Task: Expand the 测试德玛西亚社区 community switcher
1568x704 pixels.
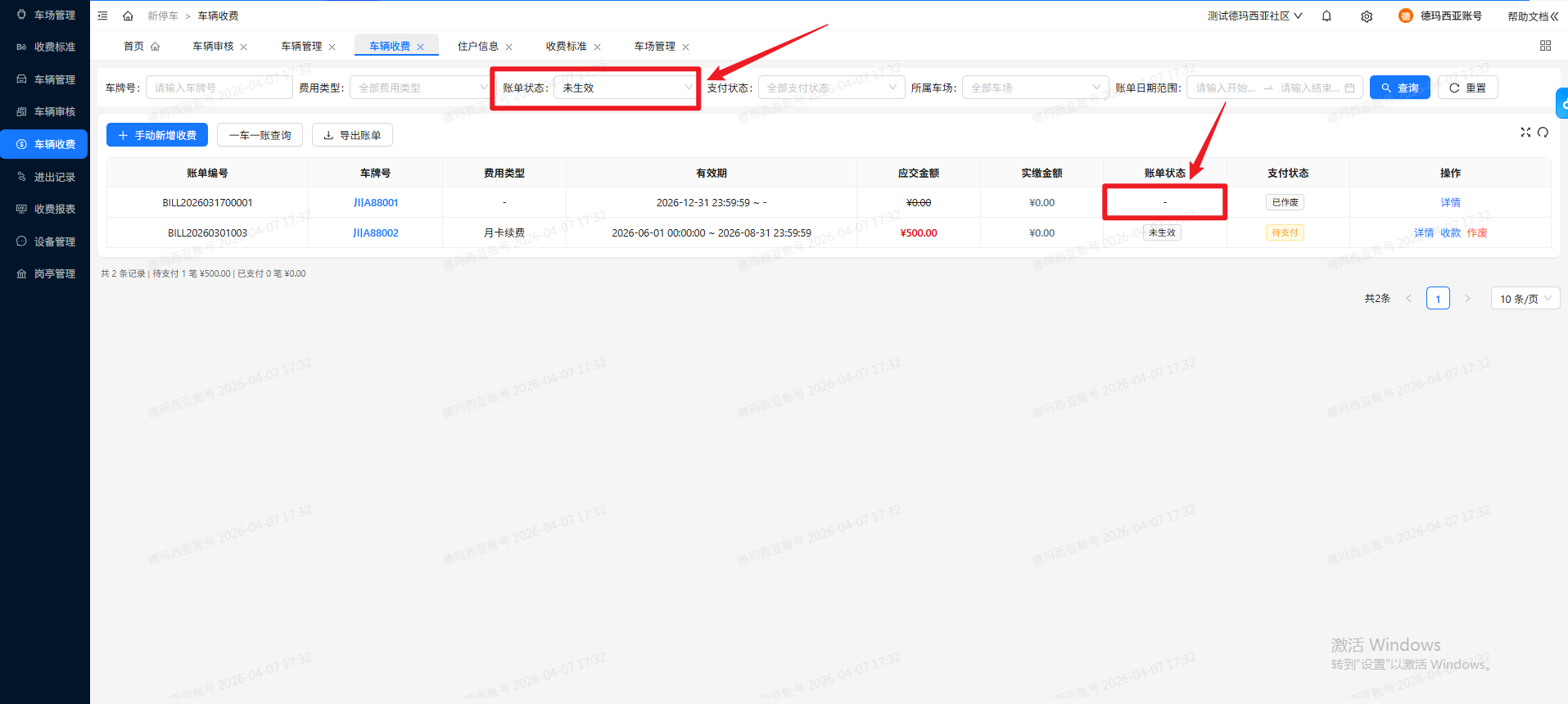Action: coord(1254,16)
